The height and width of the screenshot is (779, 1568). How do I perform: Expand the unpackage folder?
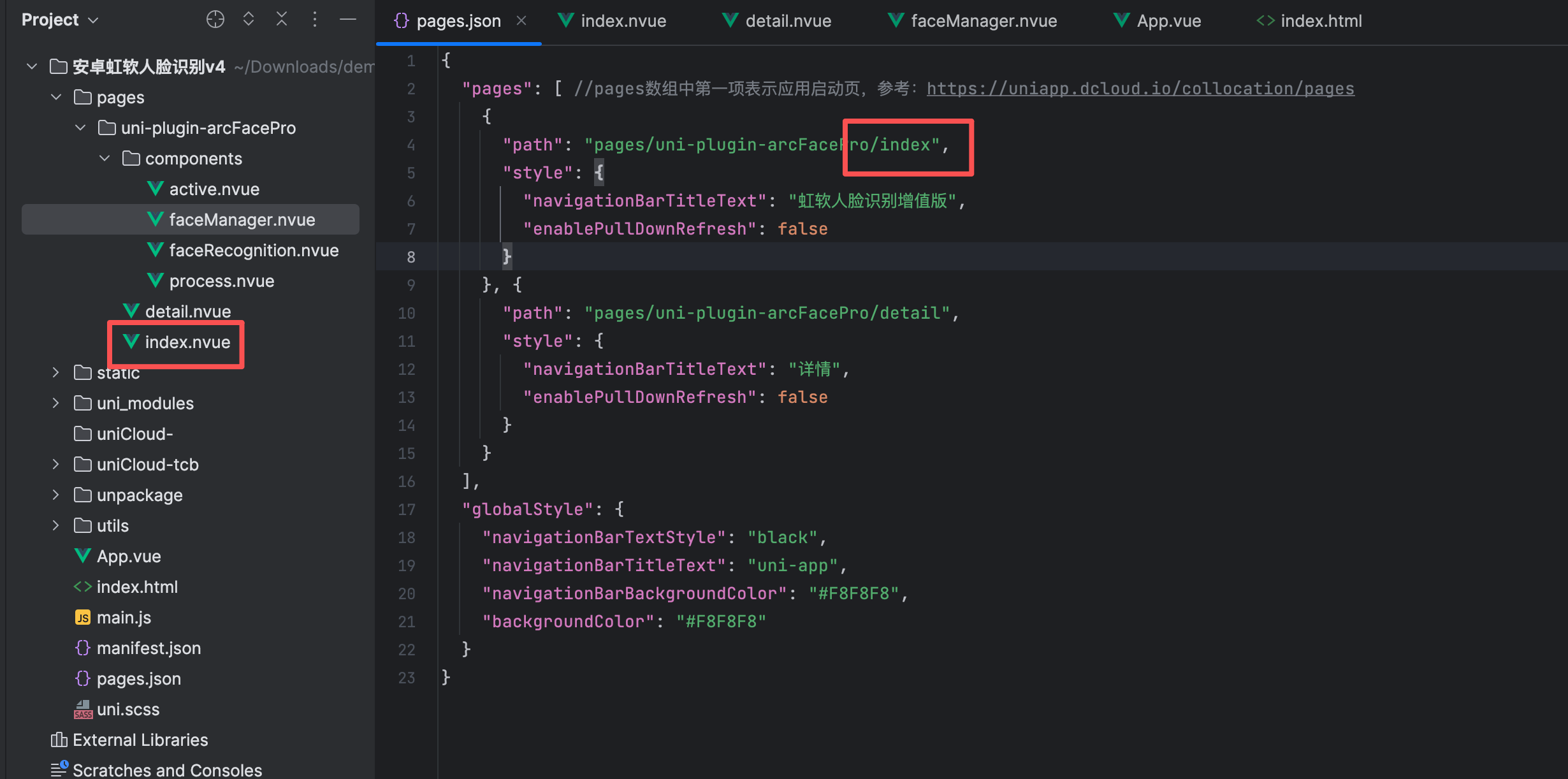coord(56,495)
